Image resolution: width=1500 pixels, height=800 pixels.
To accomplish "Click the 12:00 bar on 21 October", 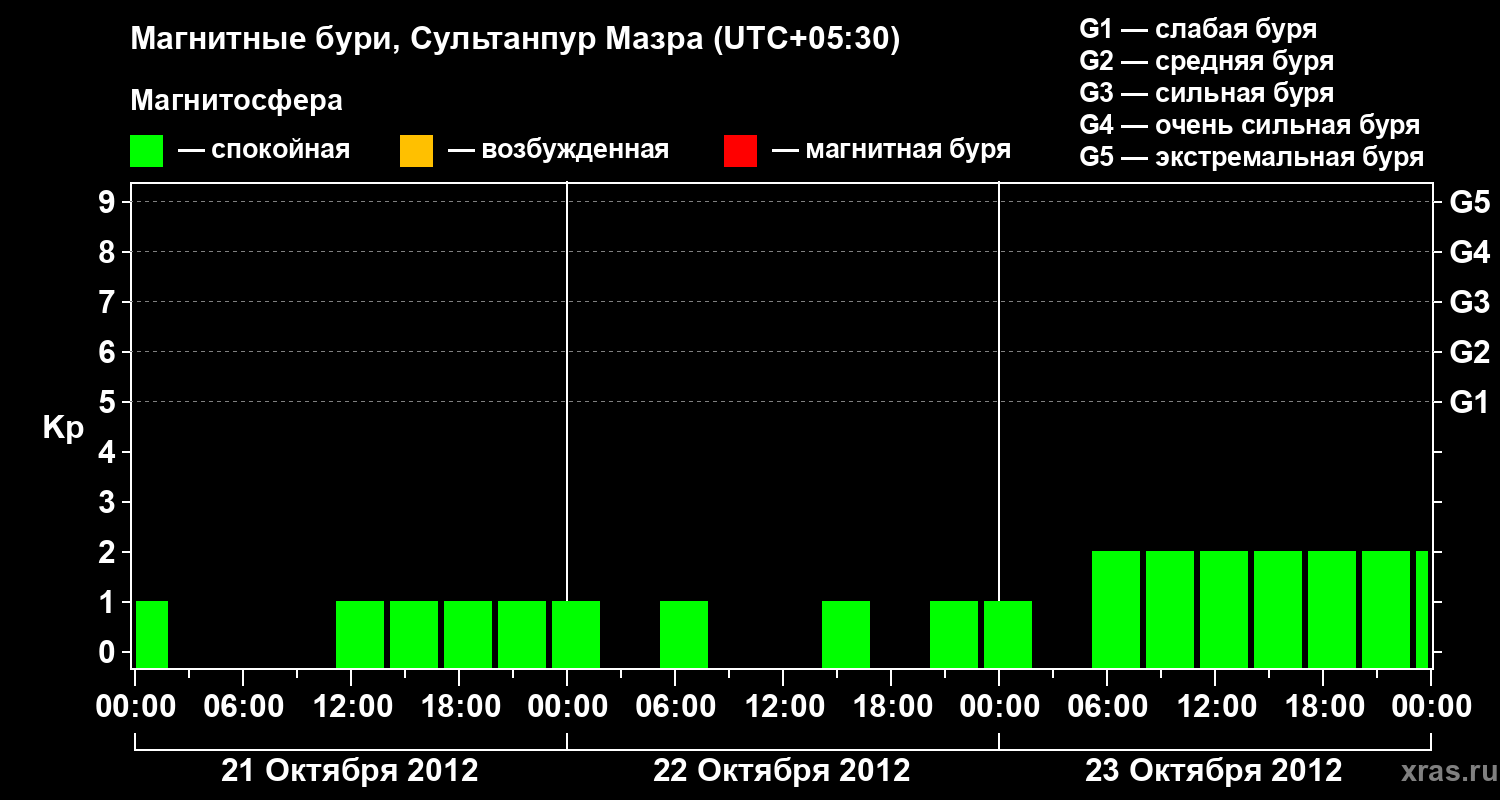I will click(x=360, y=634).
